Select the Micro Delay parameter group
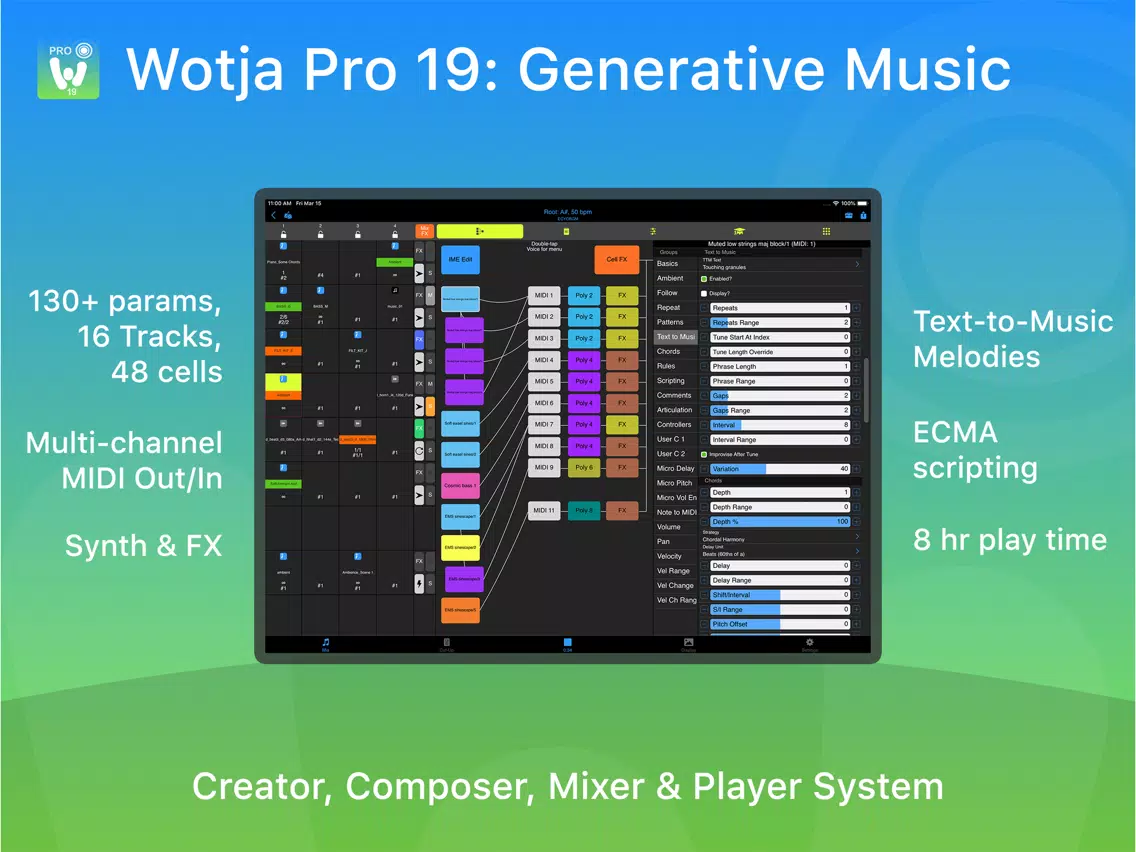 coord(675,468)
